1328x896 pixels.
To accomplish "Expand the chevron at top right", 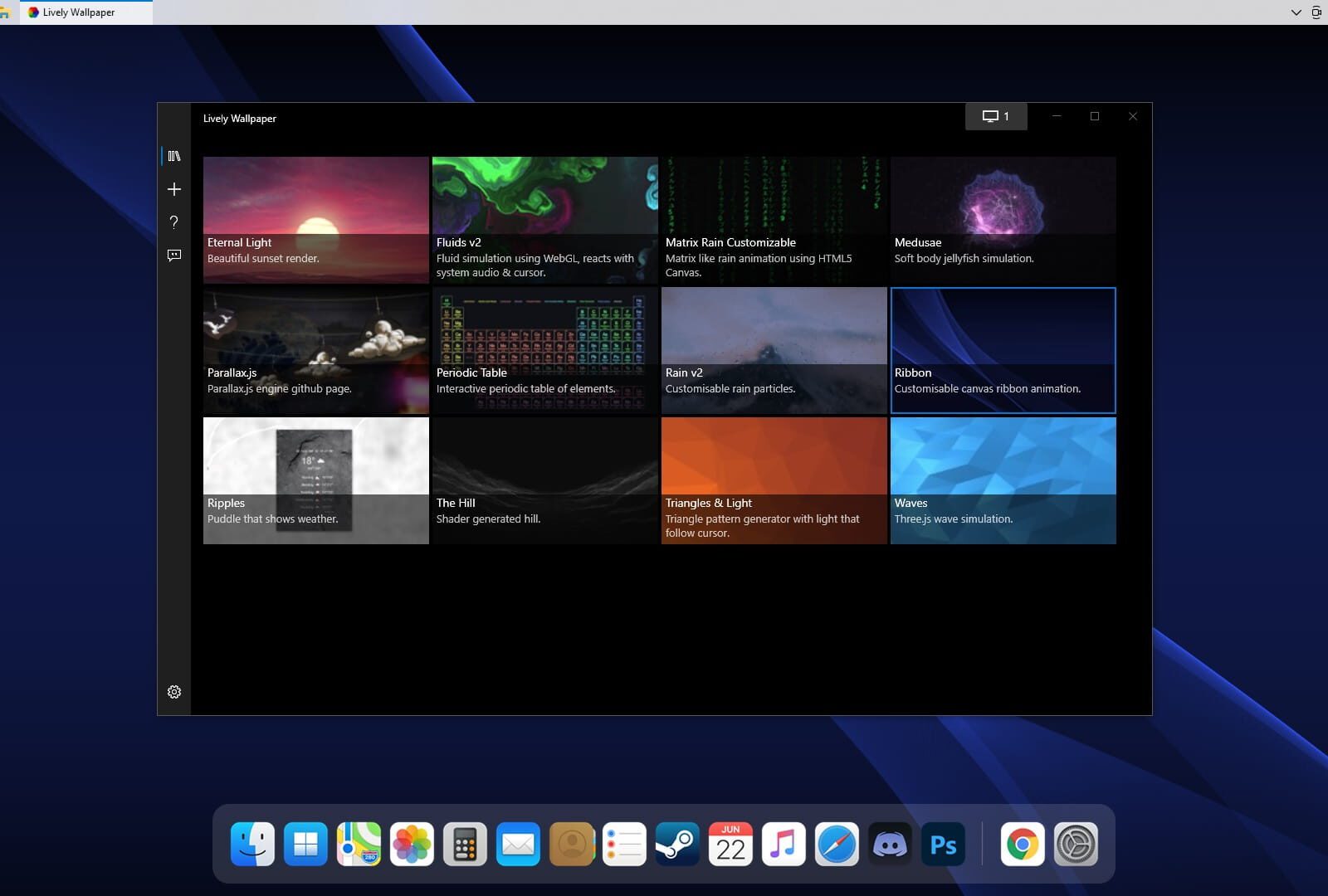I will 1296,12.
